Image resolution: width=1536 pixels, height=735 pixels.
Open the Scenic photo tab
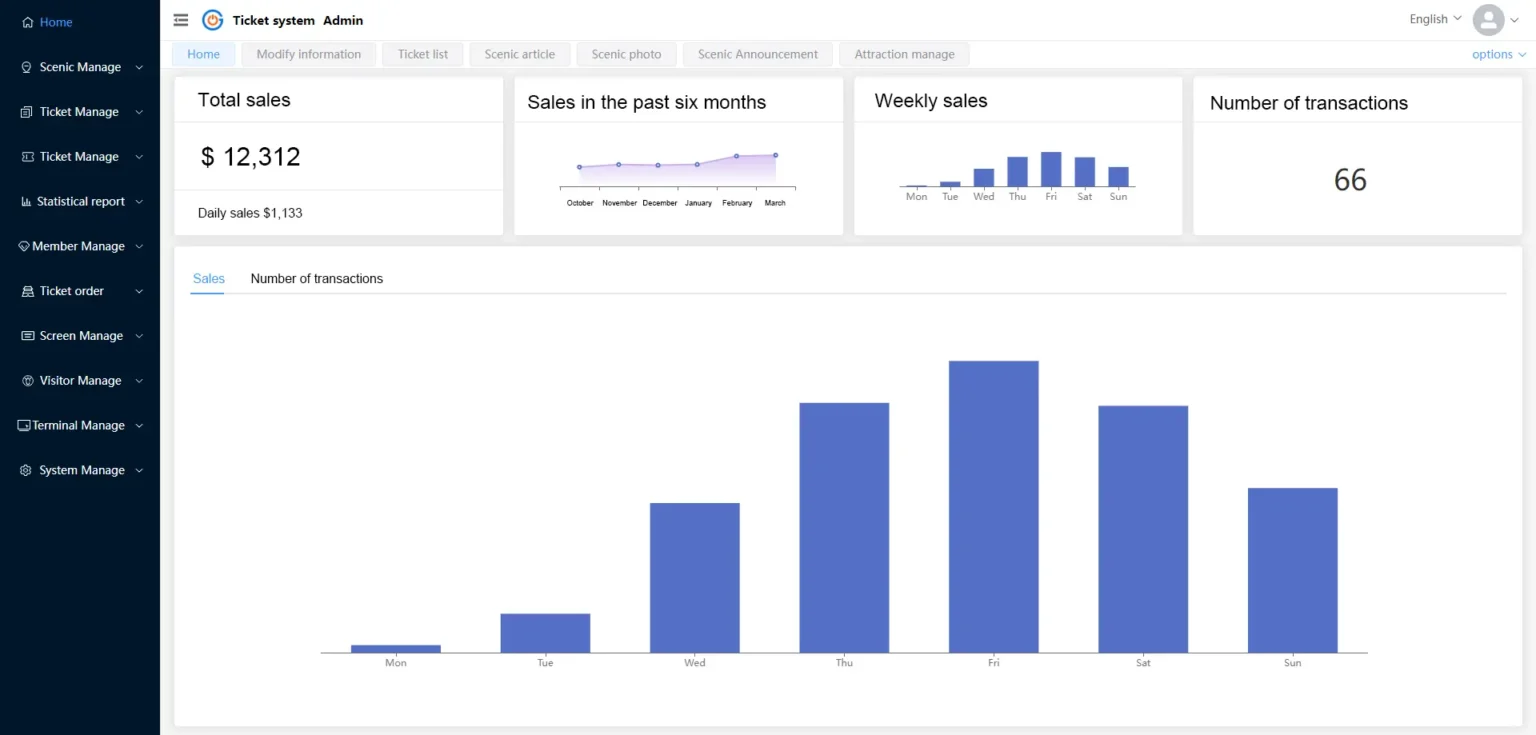pyautogui.click(x=626, y=54)
